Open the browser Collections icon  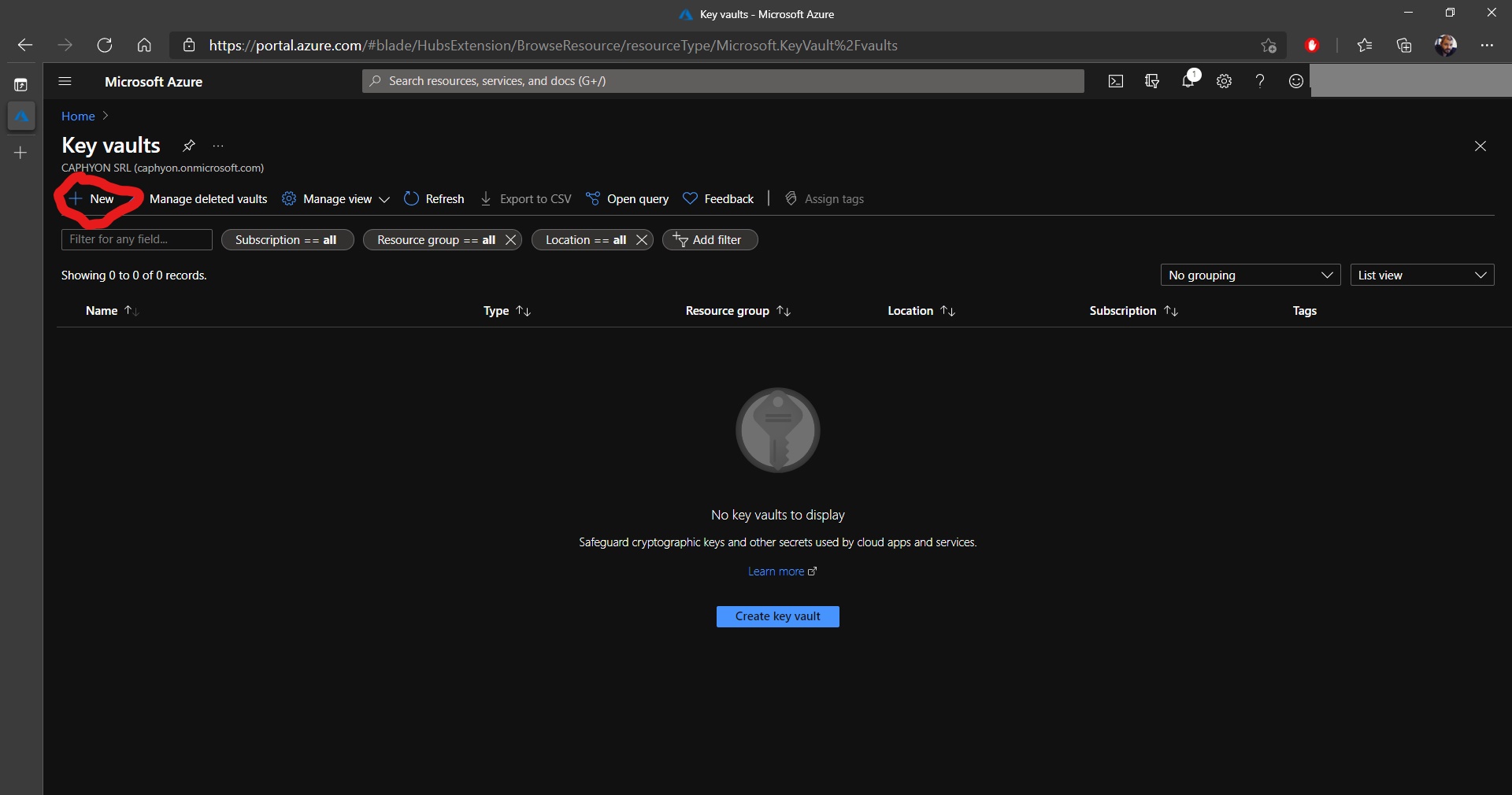pyautogui.click(x=1404, y=46)
